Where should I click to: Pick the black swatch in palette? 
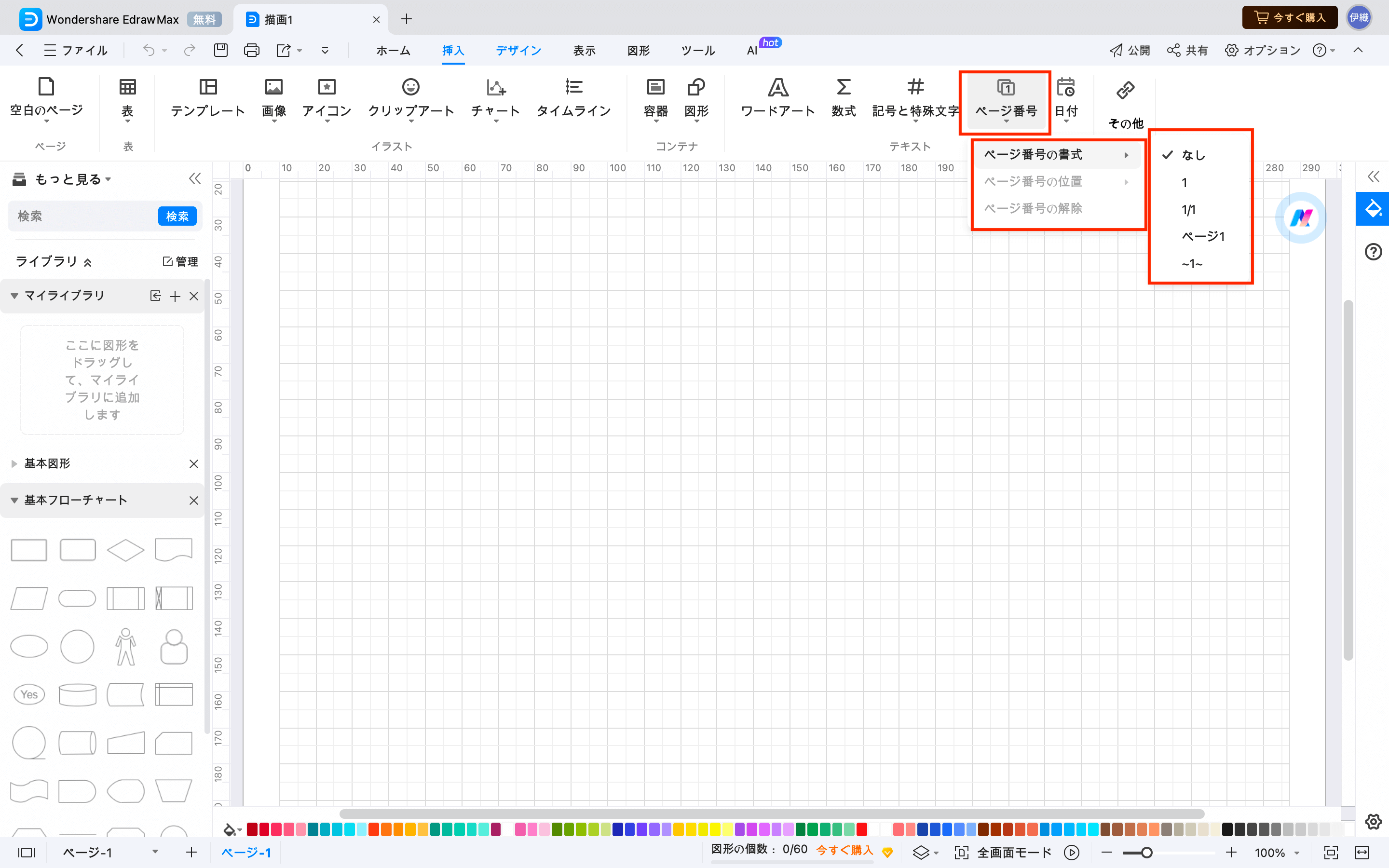tap(1227, 829)
